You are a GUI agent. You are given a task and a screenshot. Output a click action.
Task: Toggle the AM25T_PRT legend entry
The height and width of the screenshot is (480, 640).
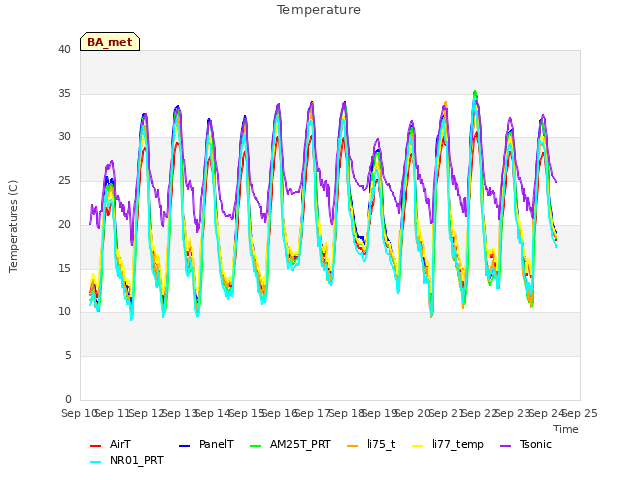[290, 444]
